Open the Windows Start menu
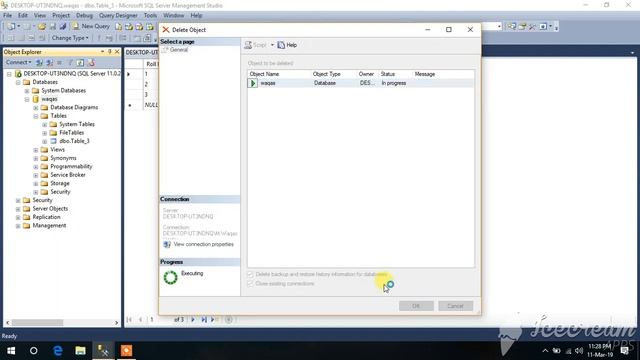Viewport: 640px width, 360px height. 11,351
